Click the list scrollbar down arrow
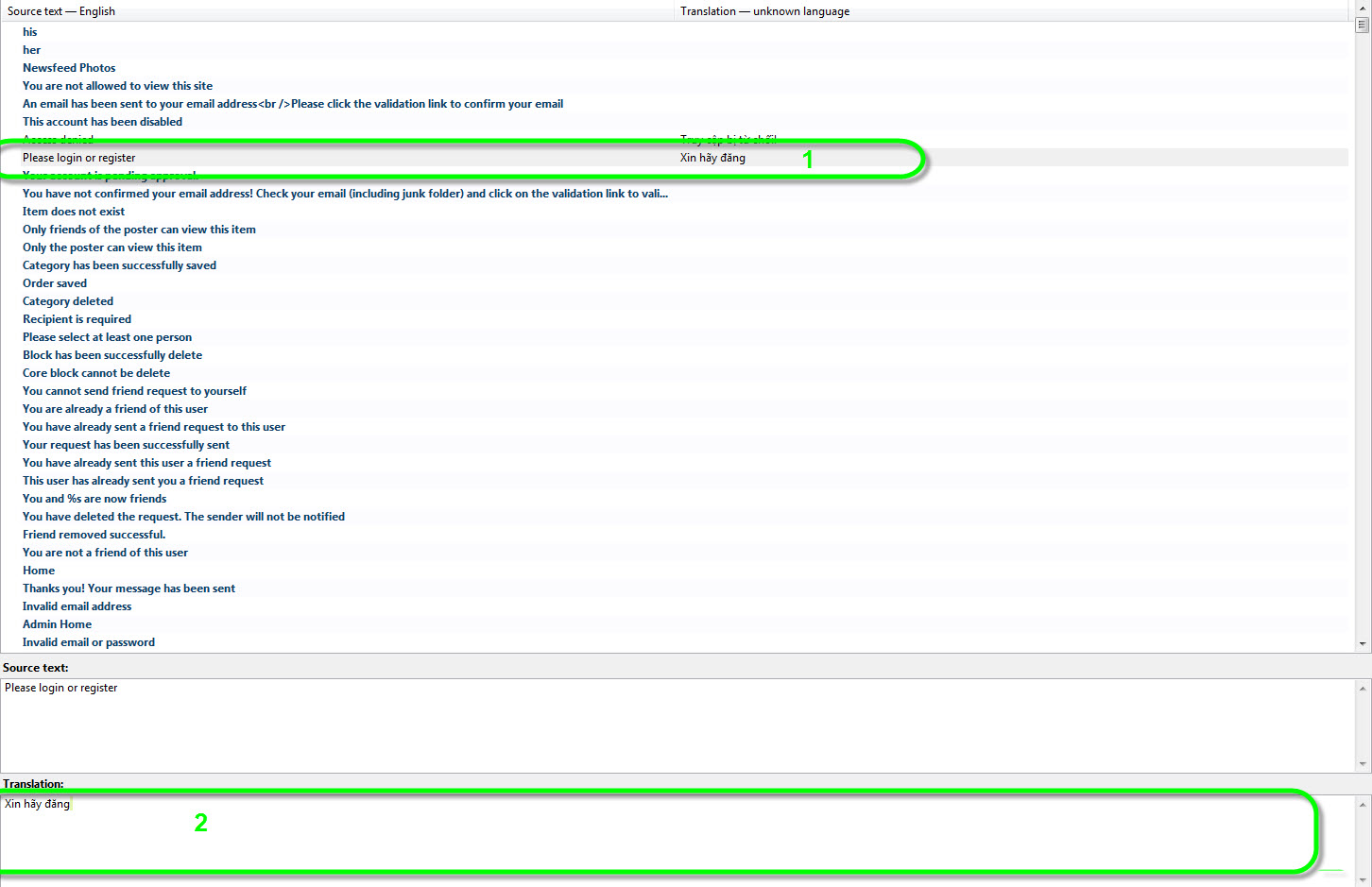 [1362, 643]
